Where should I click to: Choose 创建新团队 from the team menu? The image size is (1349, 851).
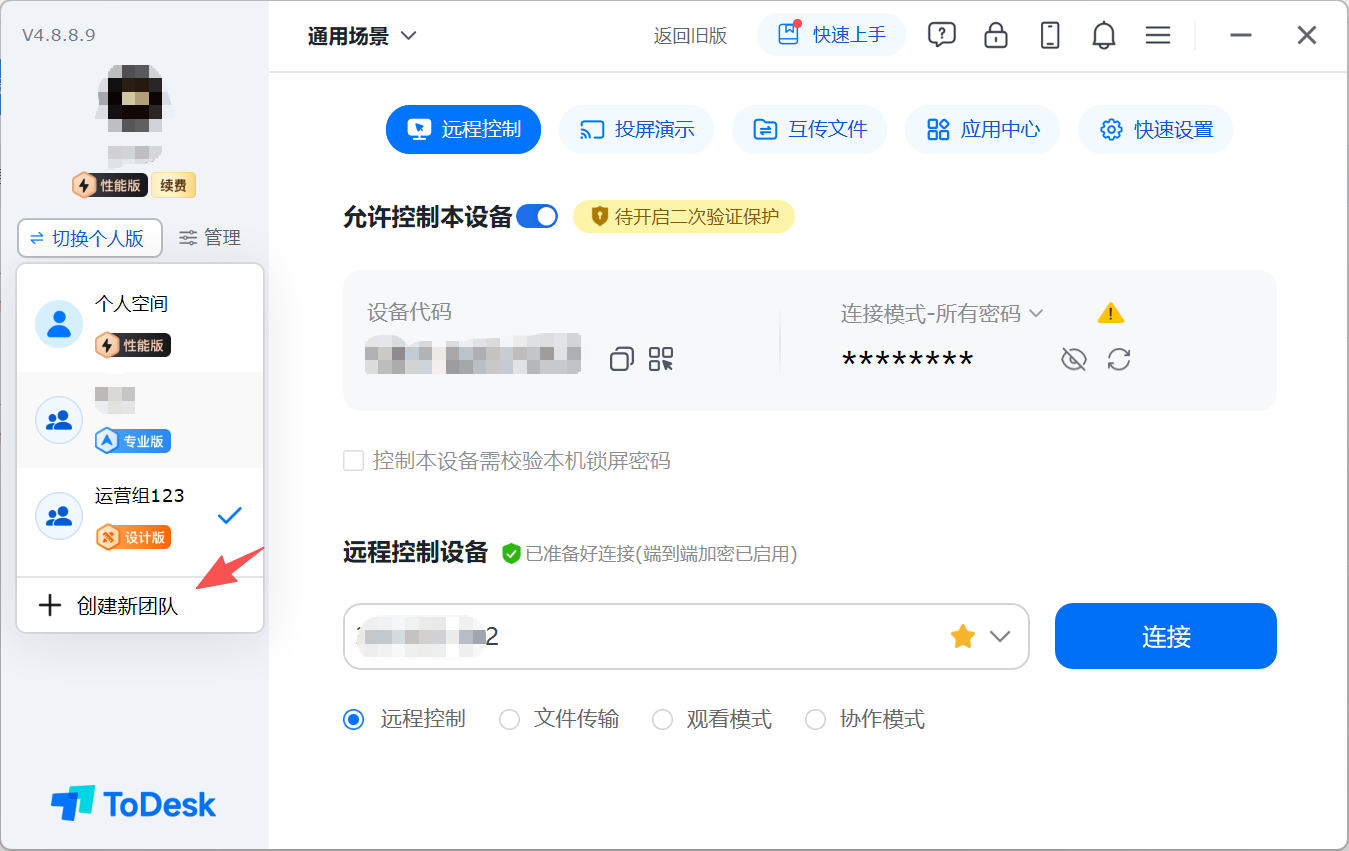tap(127, 606)
